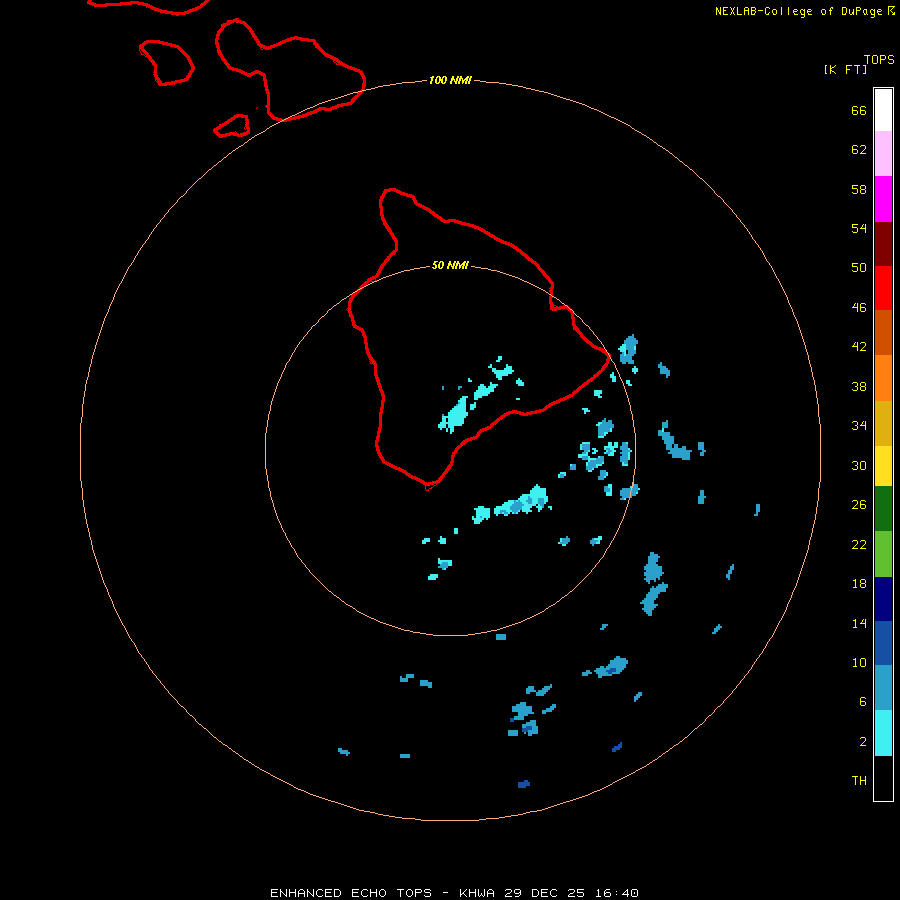
Task: Click the 'TOPS' legend title
Action: point(879,60)
